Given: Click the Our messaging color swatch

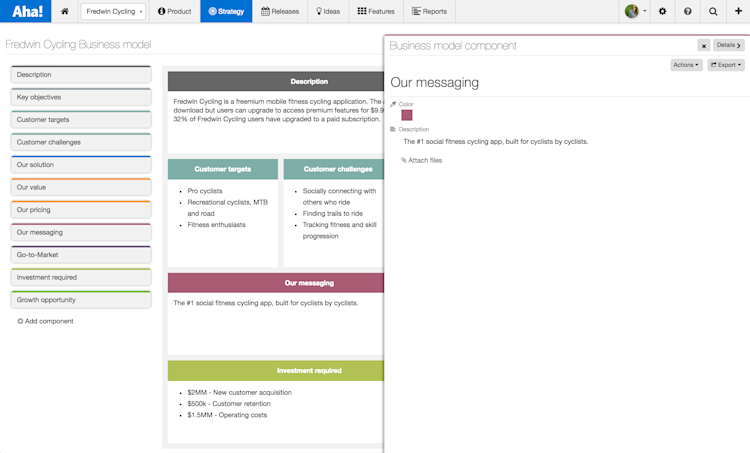Looking at the screenshot, I should click(407, 115).
